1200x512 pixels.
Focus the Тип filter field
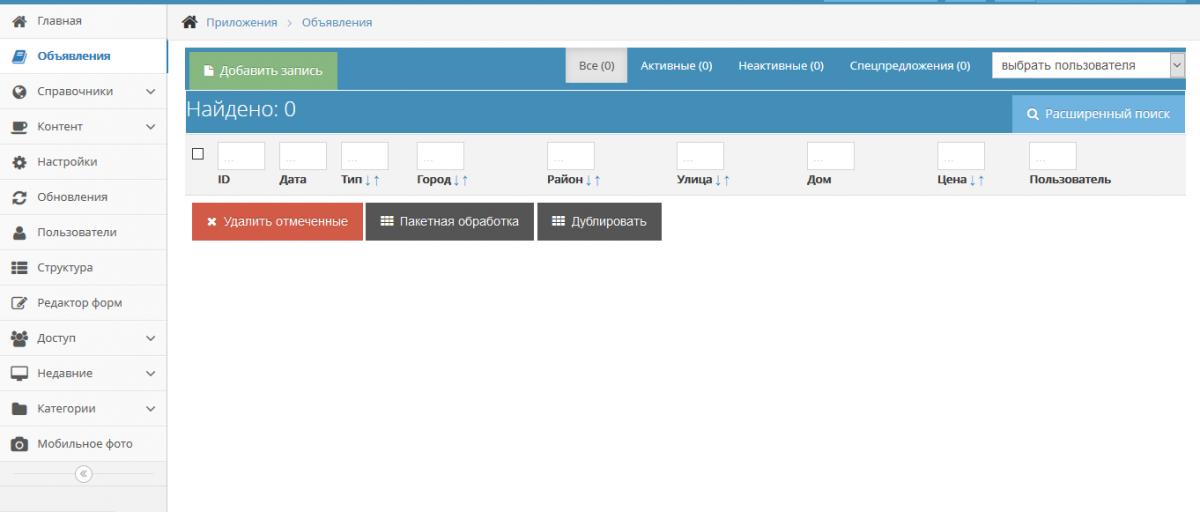pos(365,156)
